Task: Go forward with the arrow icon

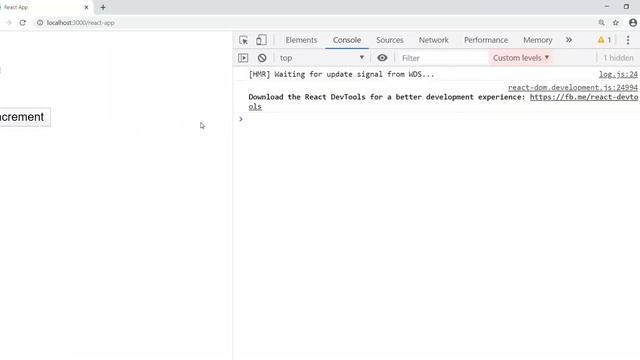Action: point(9,23)
